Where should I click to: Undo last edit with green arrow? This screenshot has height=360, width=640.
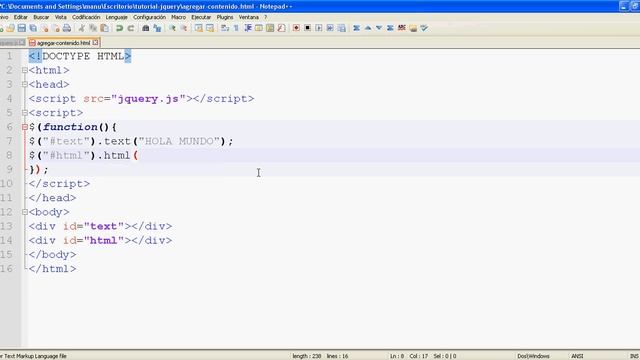tap(120, 28)
